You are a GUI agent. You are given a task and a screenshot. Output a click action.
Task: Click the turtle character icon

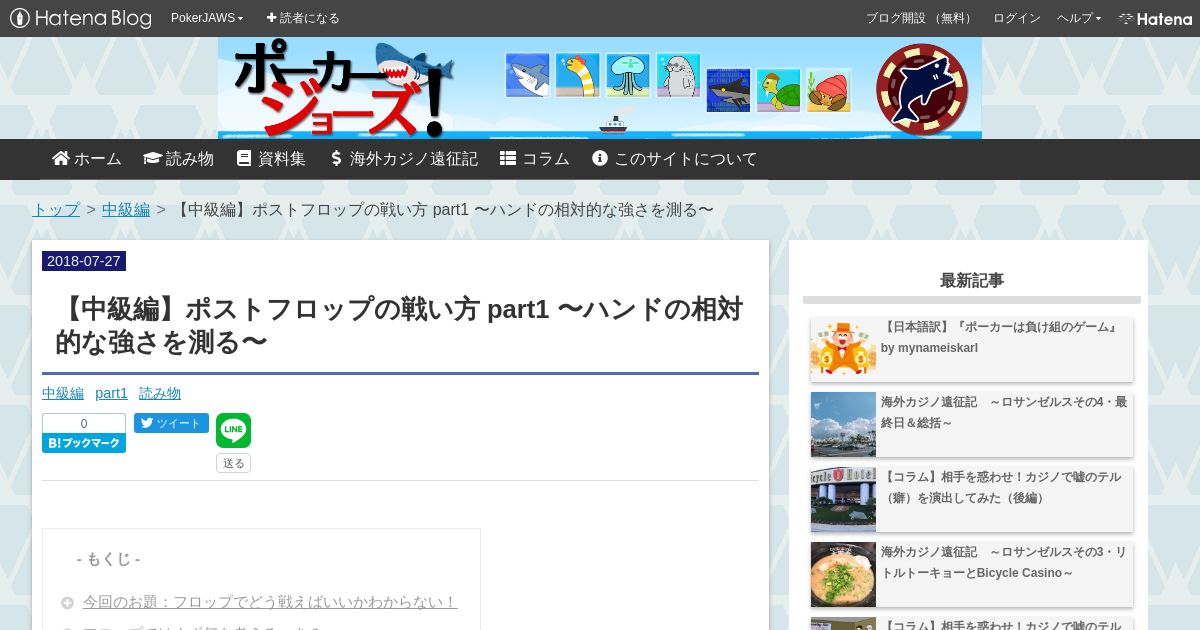pyautogui.click(x=778, y=90)
